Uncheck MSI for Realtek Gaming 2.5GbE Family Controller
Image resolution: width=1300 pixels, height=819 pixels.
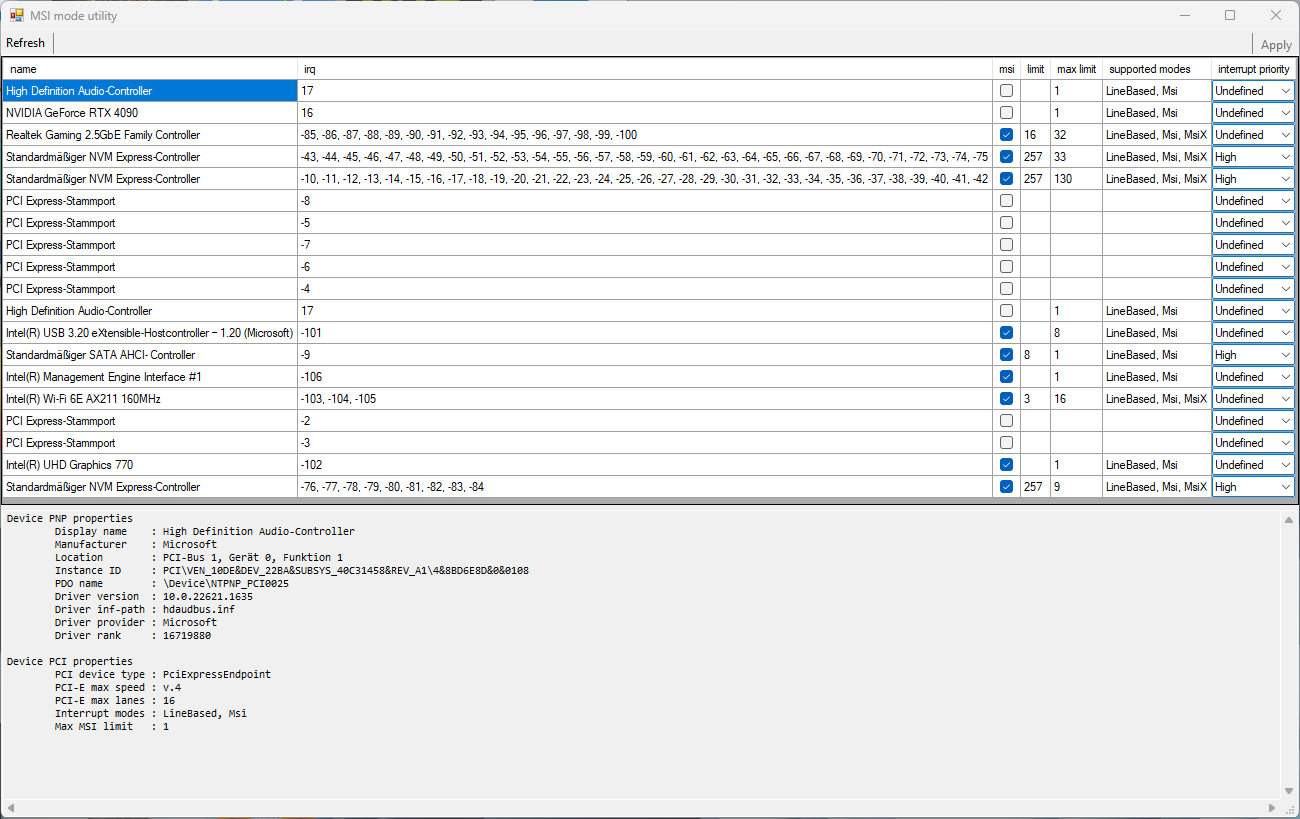(1006, 135)
